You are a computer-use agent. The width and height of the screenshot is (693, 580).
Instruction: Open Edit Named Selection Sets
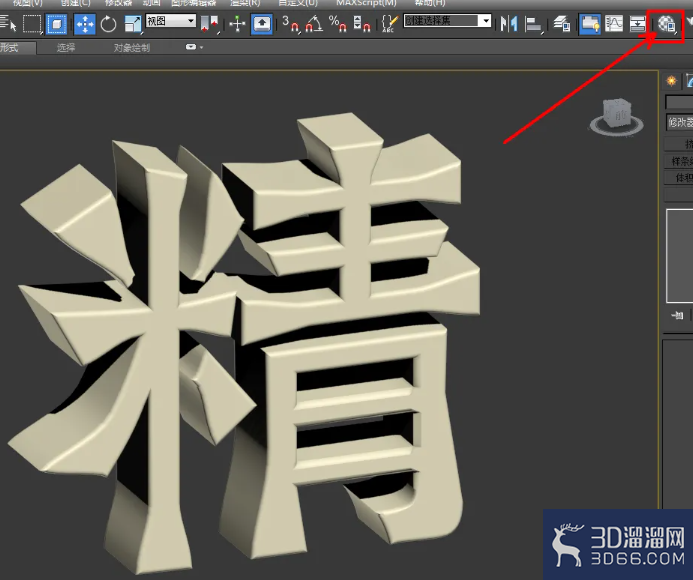pos(389,24)
